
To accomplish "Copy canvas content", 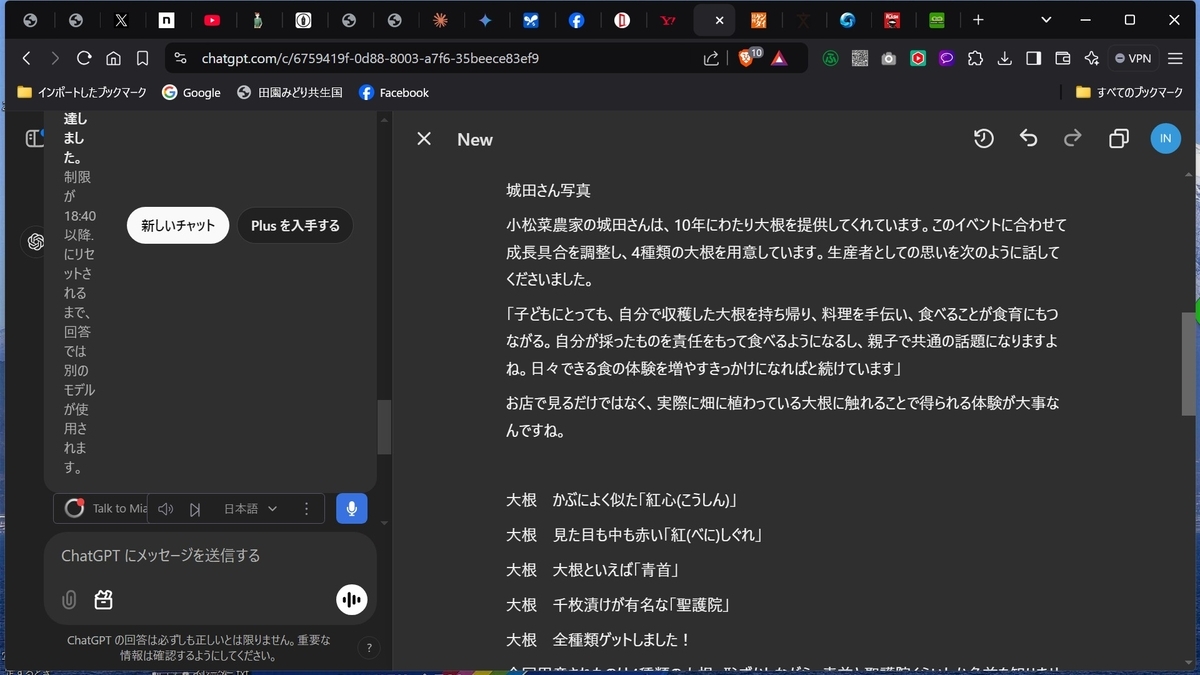I will [1119, 139].
